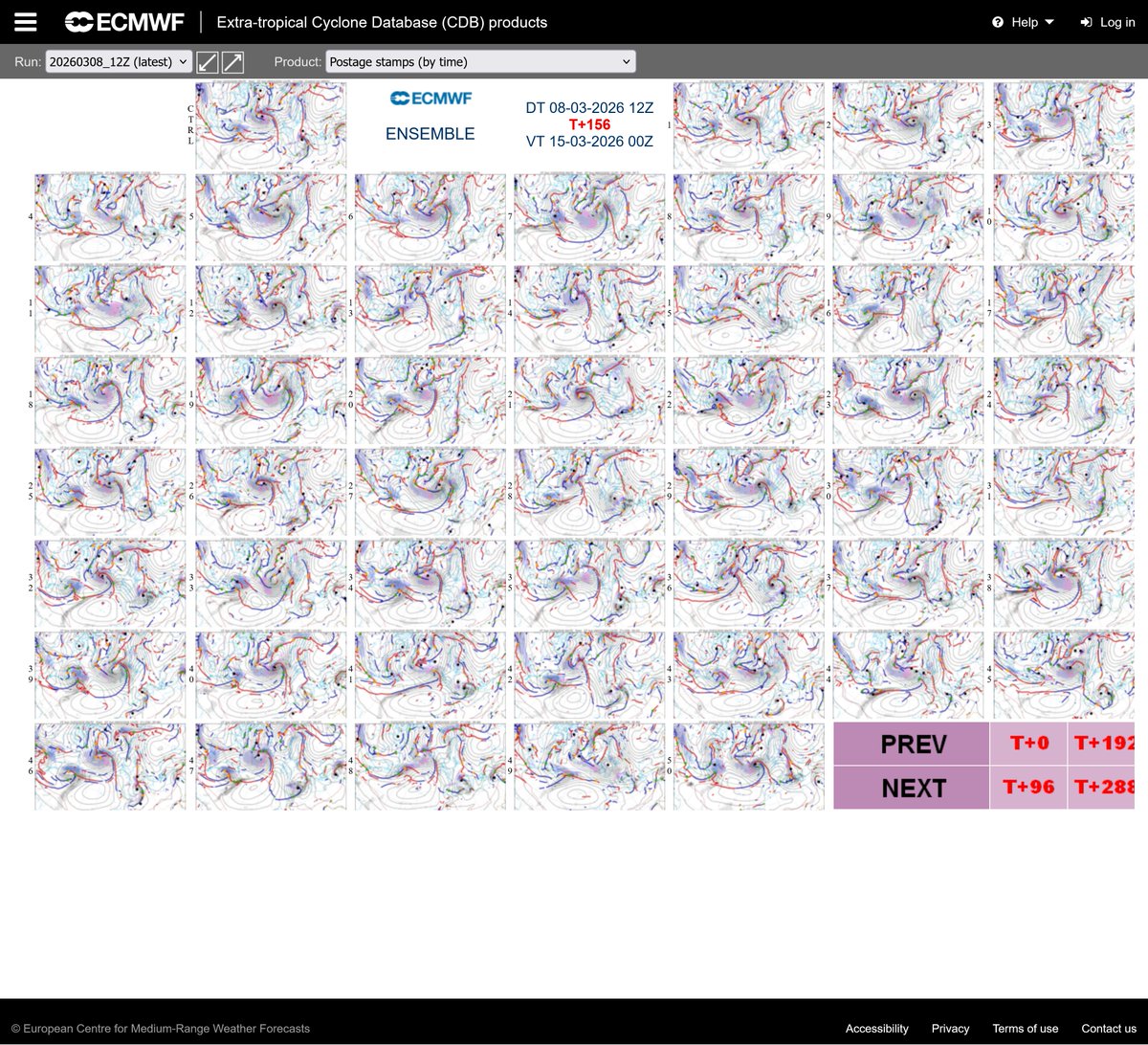This screenshot has height=1045, width=1148.
Task: Open ensemble member 31 stamp
Action: [x=1064, y=493]
